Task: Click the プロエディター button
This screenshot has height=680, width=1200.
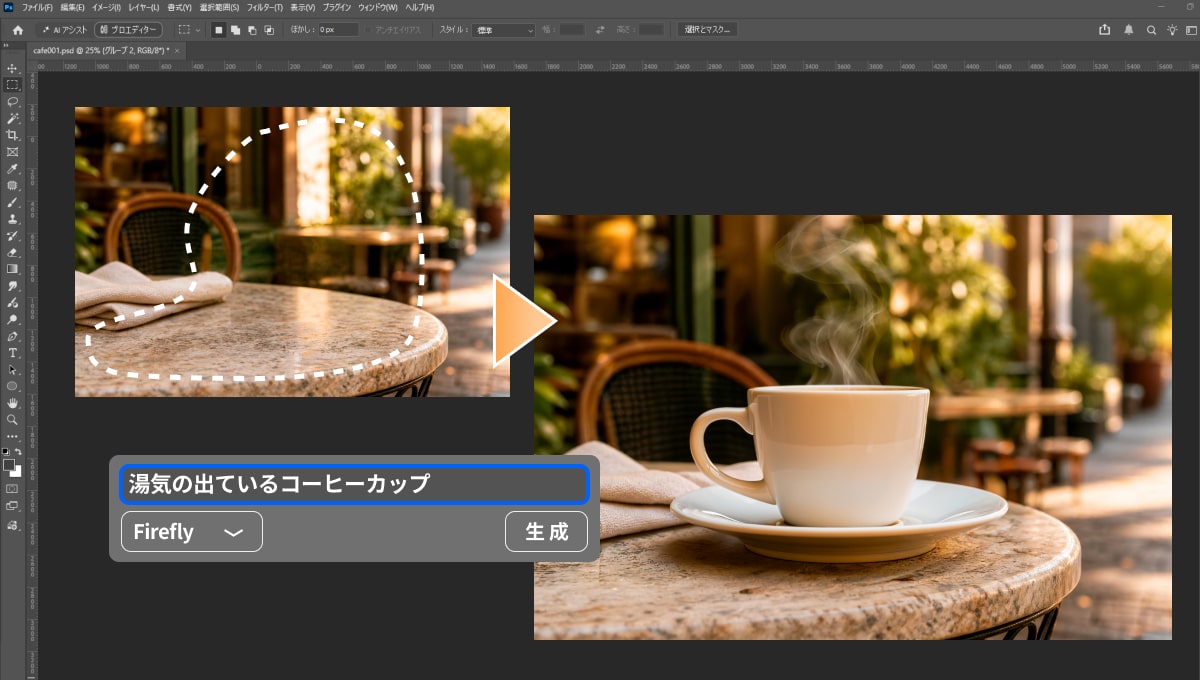Action: [x=128, y=30]
